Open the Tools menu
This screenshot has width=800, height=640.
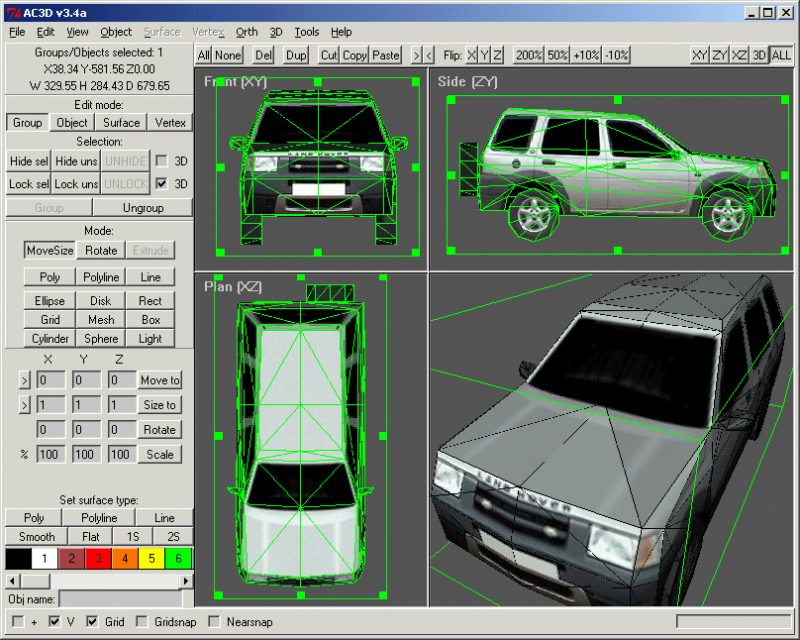click(307, 32)
